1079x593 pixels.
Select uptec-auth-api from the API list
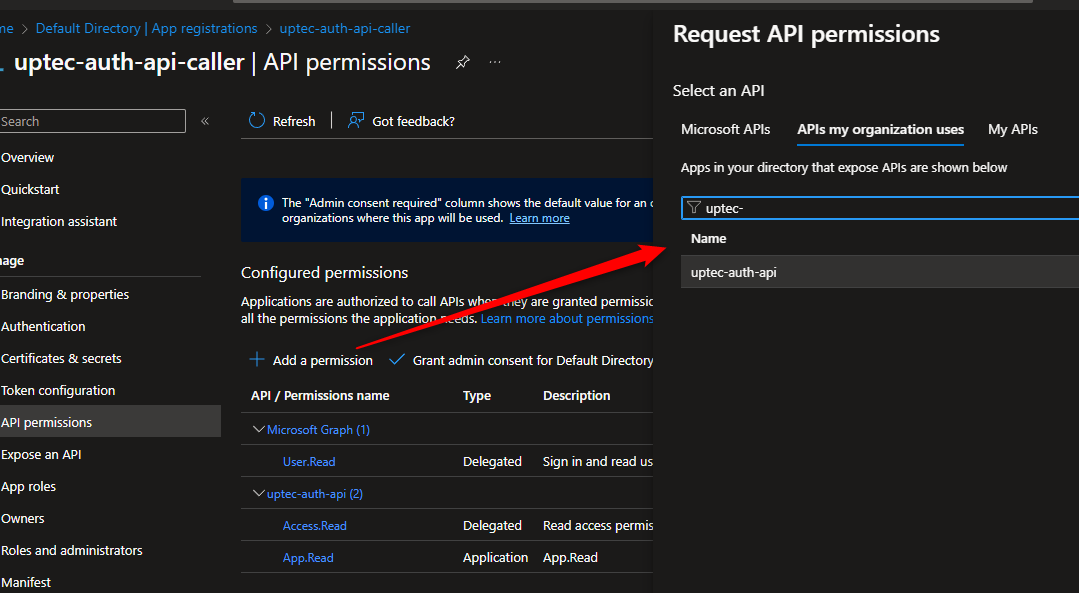tap(734, 272)
